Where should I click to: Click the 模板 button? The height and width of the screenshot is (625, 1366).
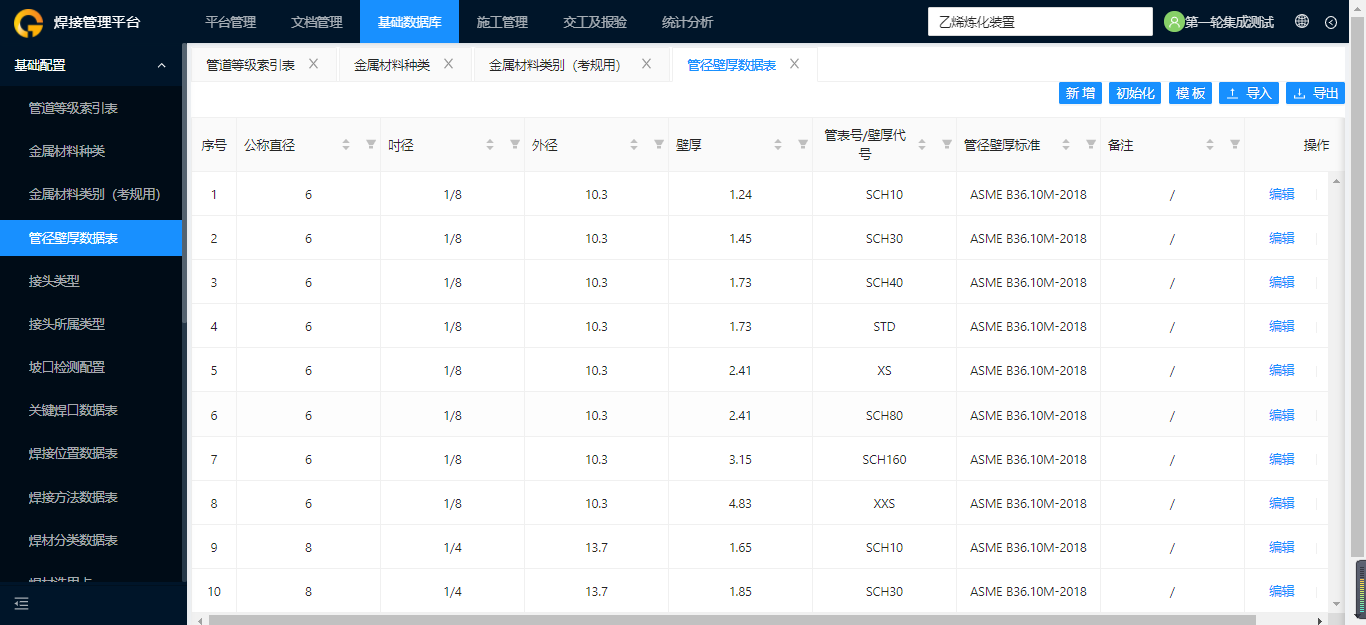point(1191,93)
